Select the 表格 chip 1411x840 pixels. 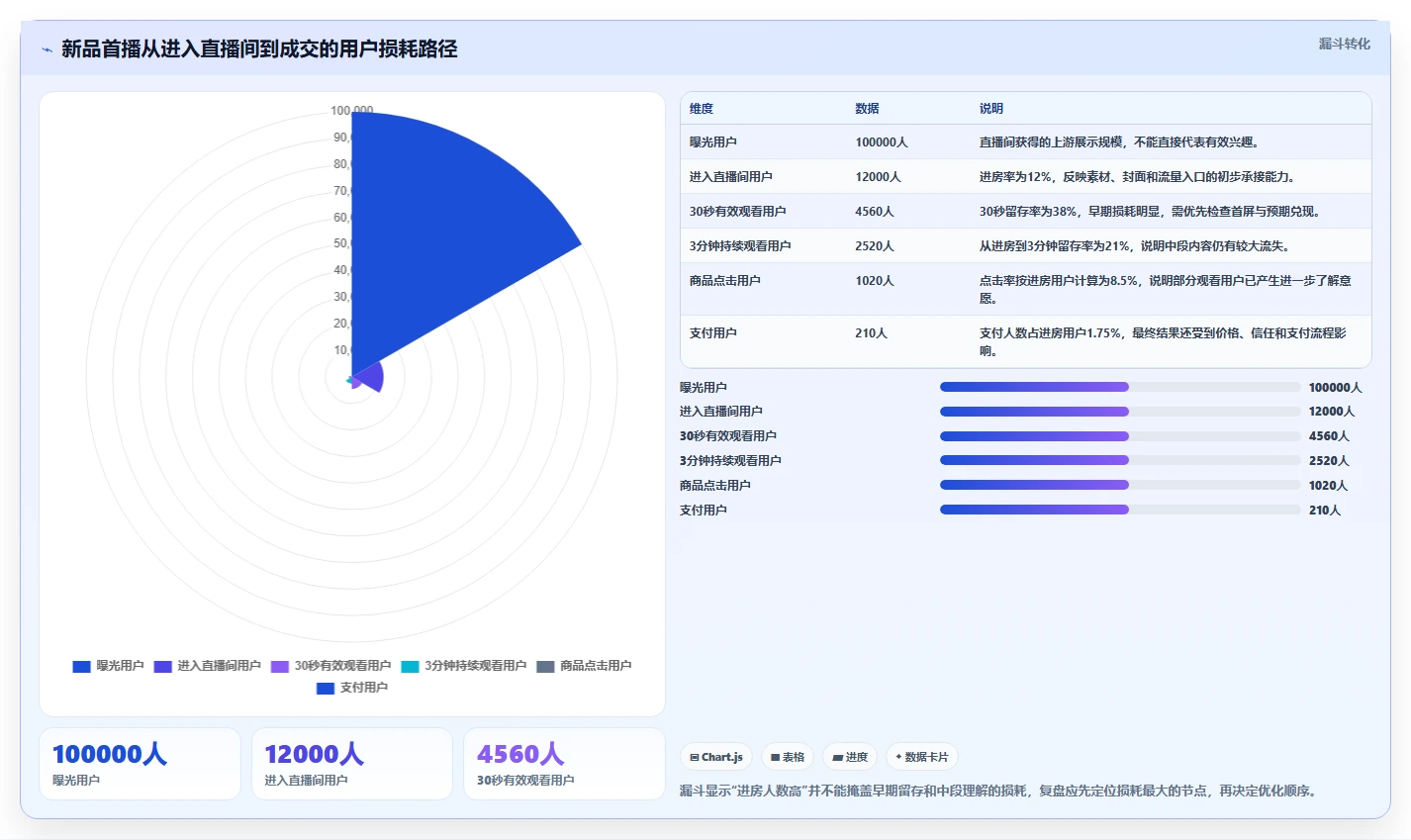(788, 757)
